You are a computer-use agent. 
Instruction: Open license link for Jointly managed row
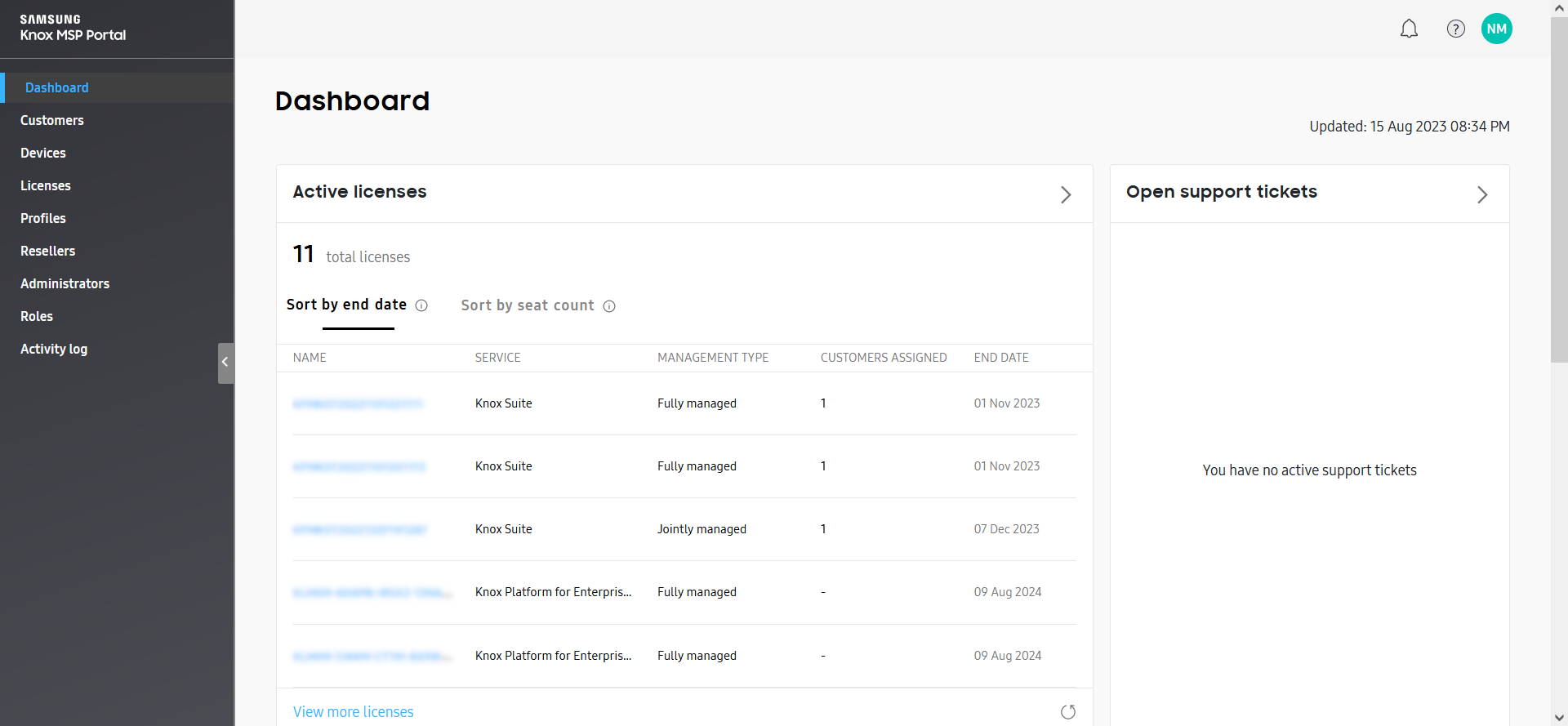[359, 529]
